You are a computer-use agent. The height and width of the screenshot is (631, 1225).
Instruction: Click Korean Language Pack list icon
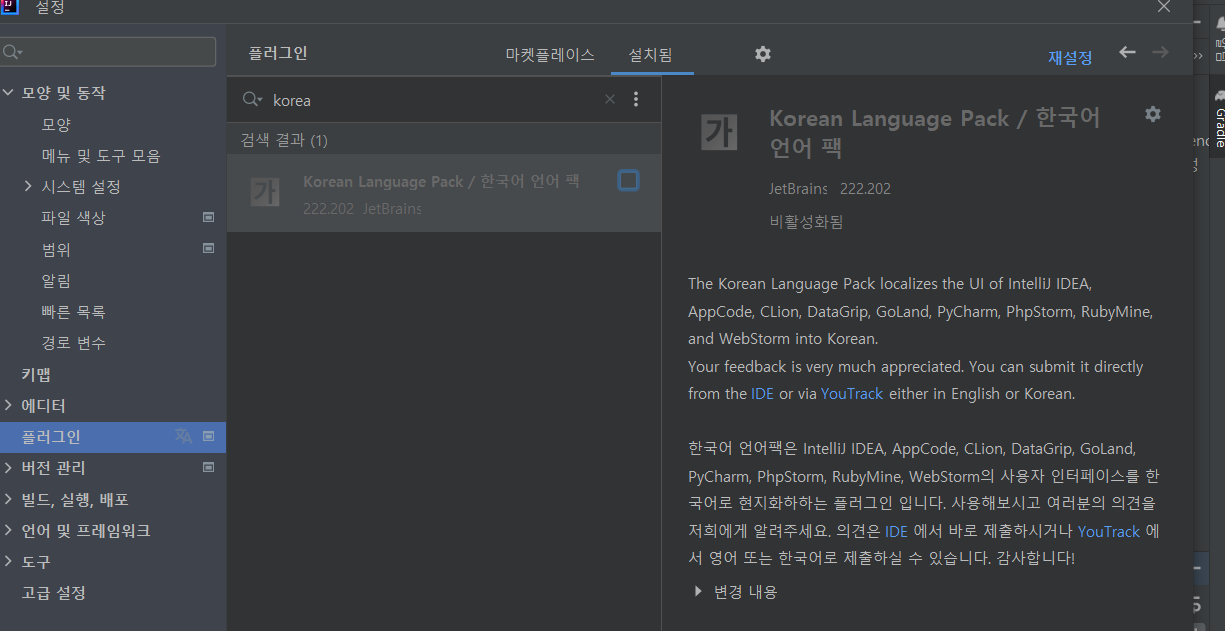[265, 192]
